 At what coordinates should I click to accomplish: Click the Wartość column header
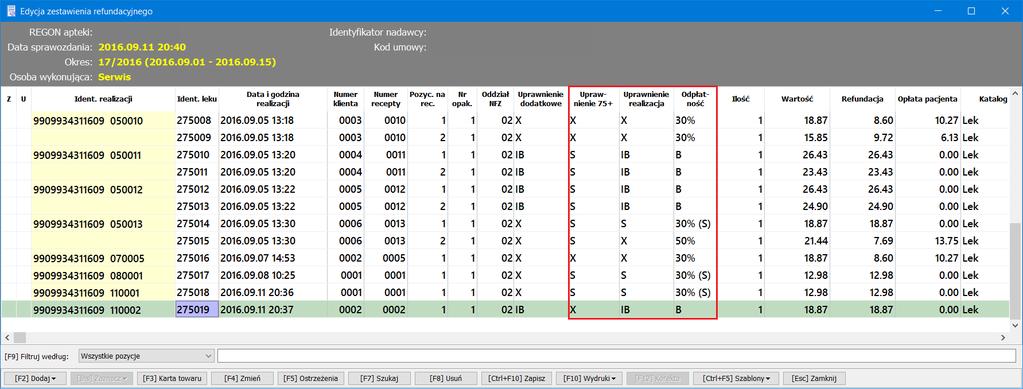pyautogui.click(x=797, y=99)
